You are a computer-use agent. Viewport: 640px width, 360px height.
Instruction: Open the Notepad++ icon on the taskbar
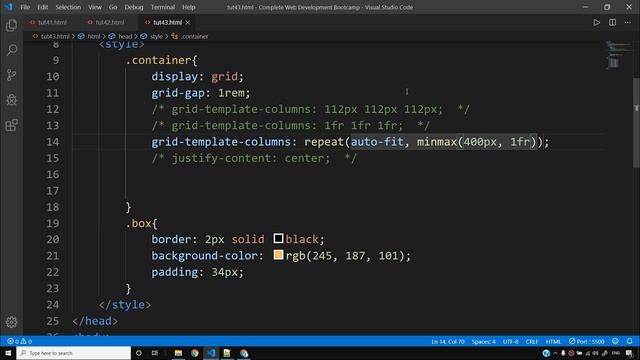pyautogui.click(x=227, y=353)
